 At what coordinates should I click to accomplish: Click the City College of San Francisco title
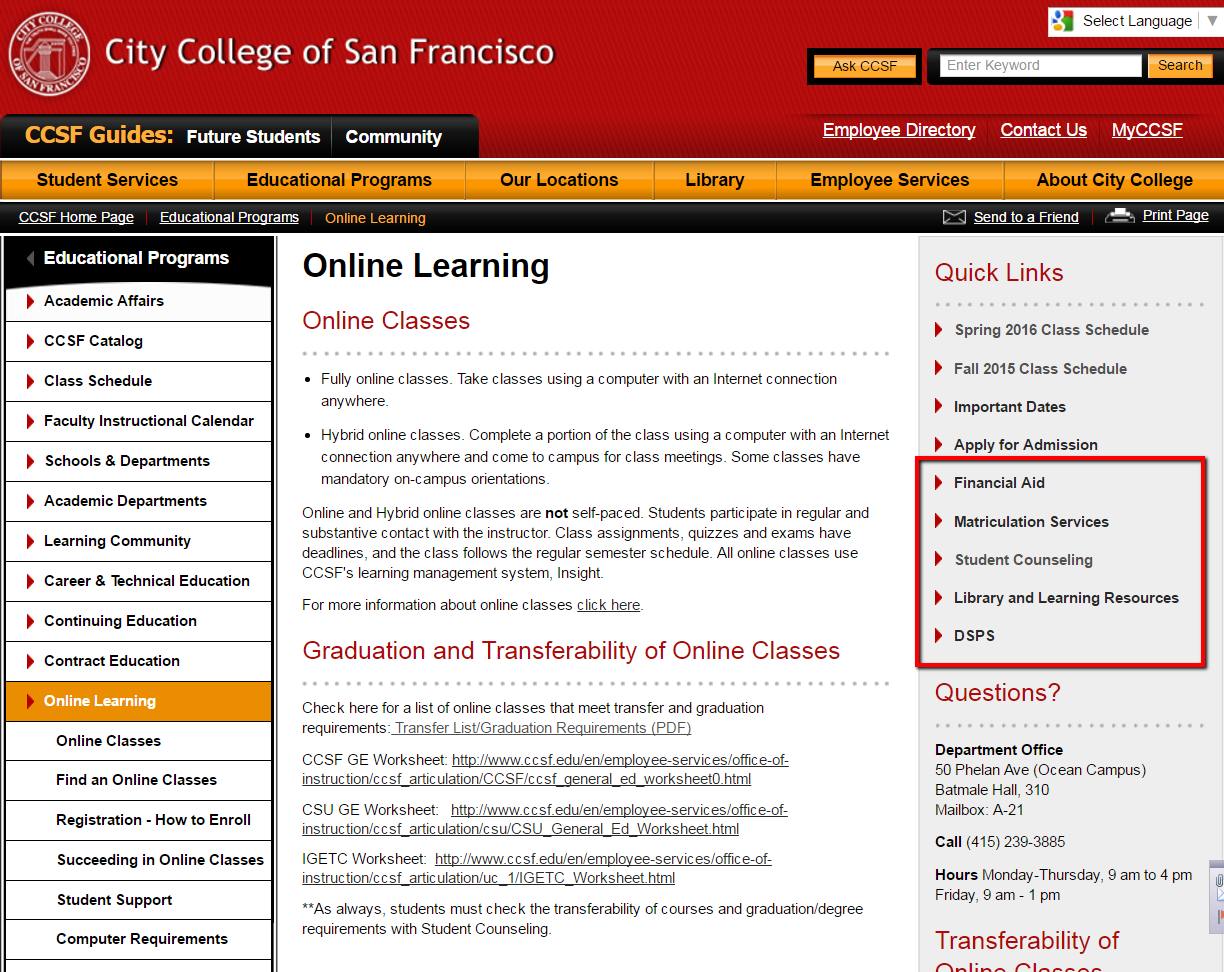[x=329, y=52]
